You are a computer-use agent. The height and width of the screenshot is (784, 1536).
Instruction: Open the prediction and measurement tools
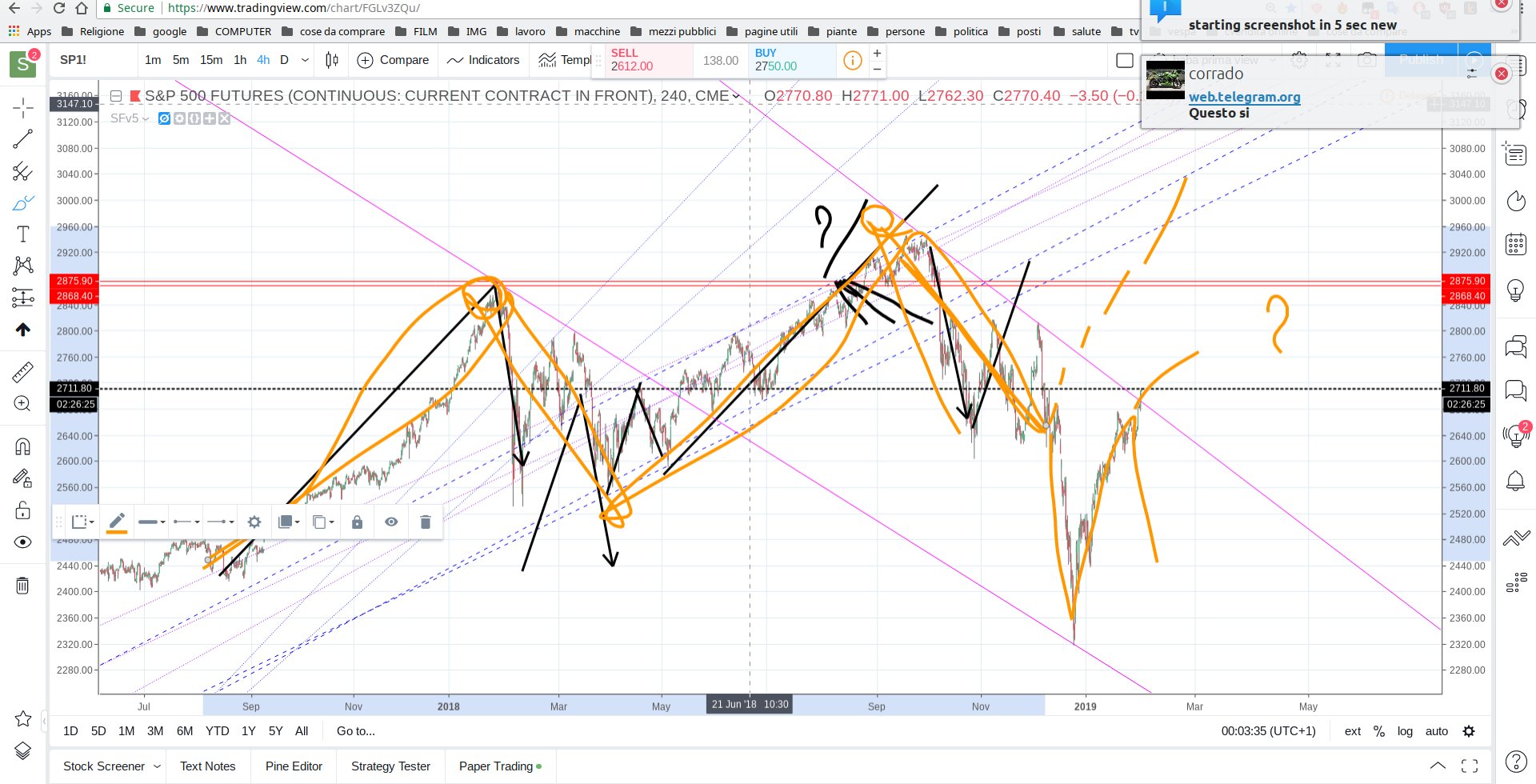23,298
